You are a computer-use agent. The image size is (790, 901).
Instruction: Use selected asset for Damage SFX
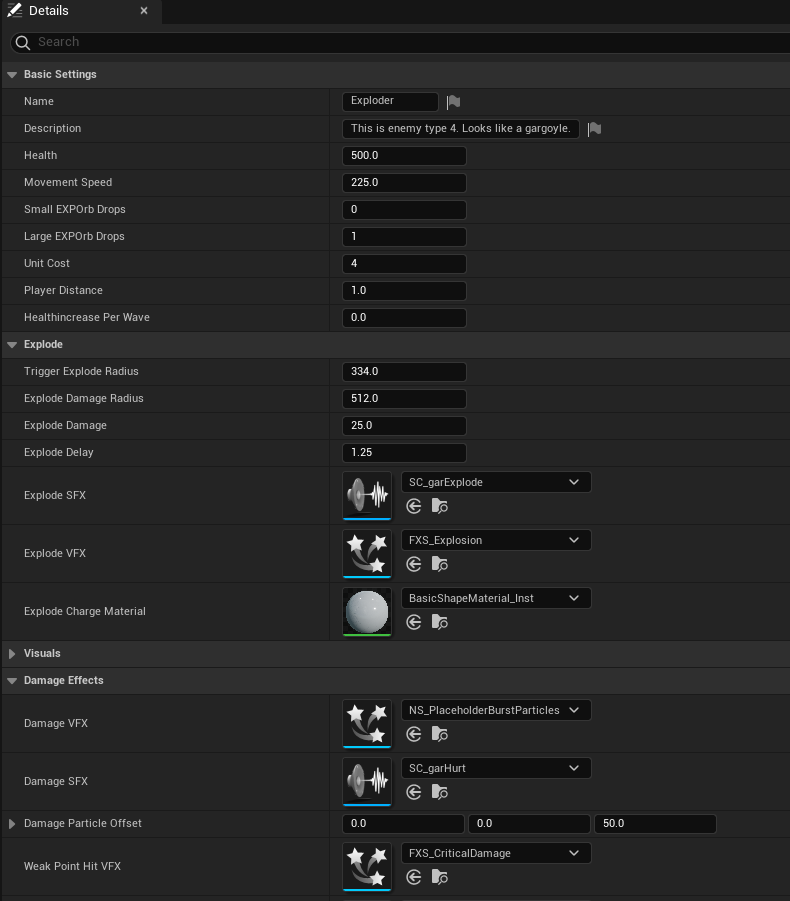point(414,793)
